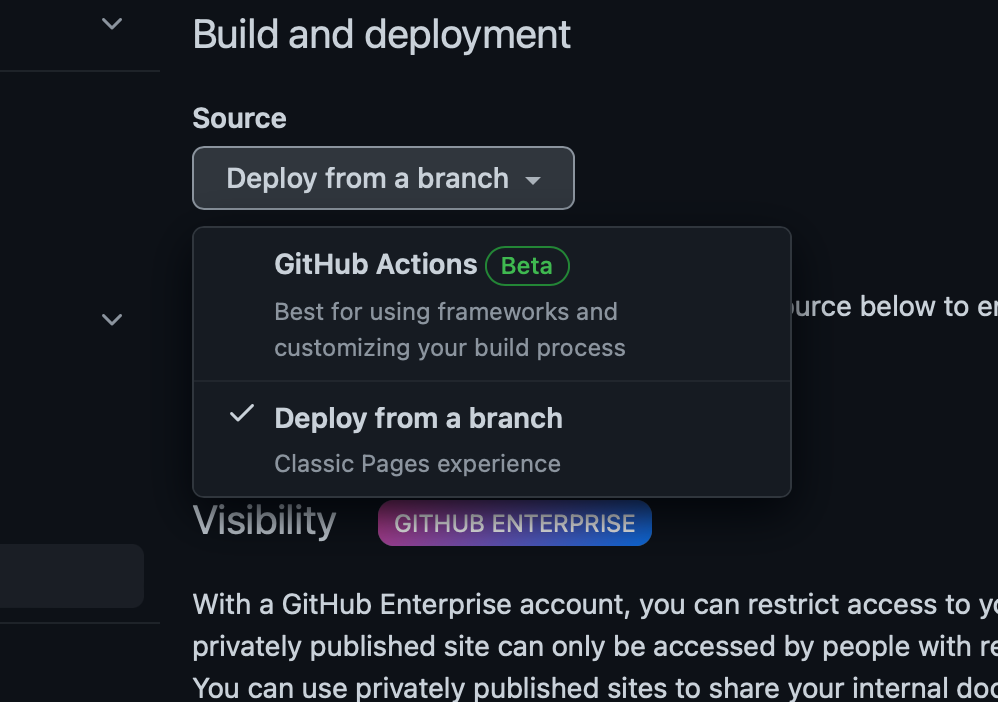The width and height of the screenshot is (998, 702).
Task: Click the Best for using frameworks description
Action: click(450, 330)
